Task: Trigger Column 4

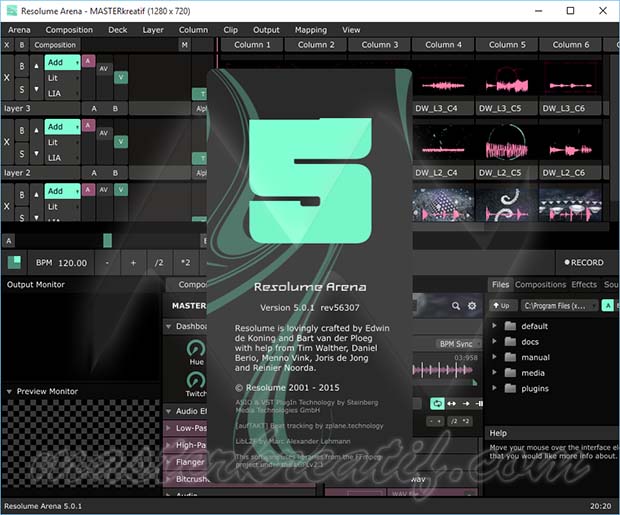Action: [443, 45]
